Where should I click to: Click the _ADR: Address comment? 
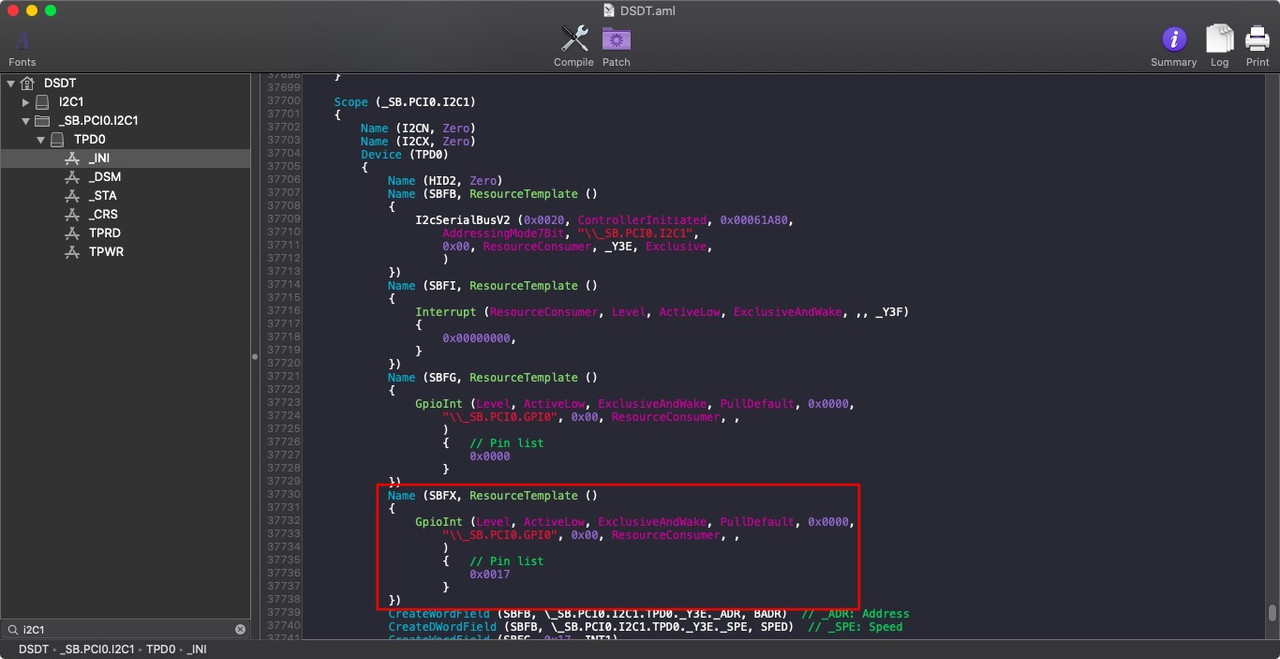click(x=855, y=613)
